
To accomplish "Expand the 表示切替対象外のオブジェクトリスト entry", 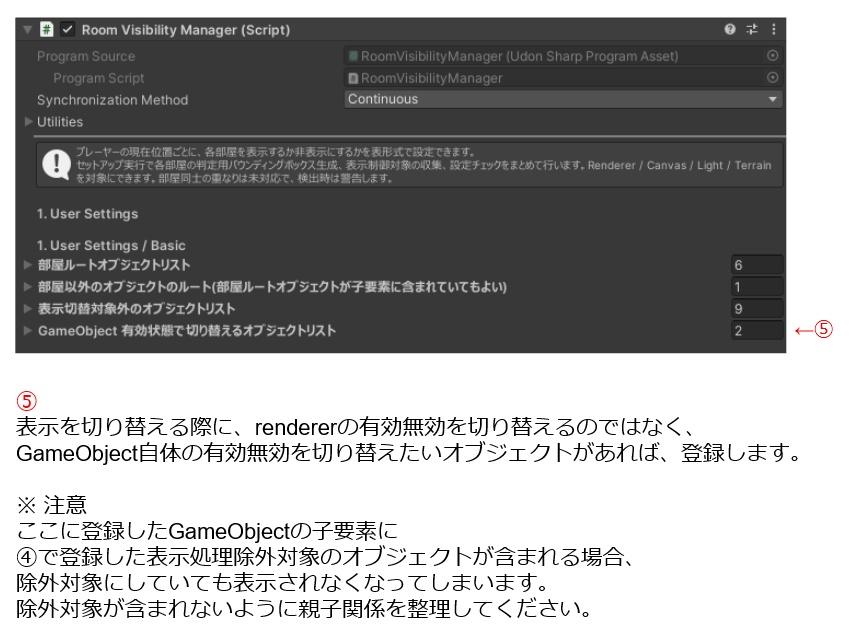I will point(26,307).
